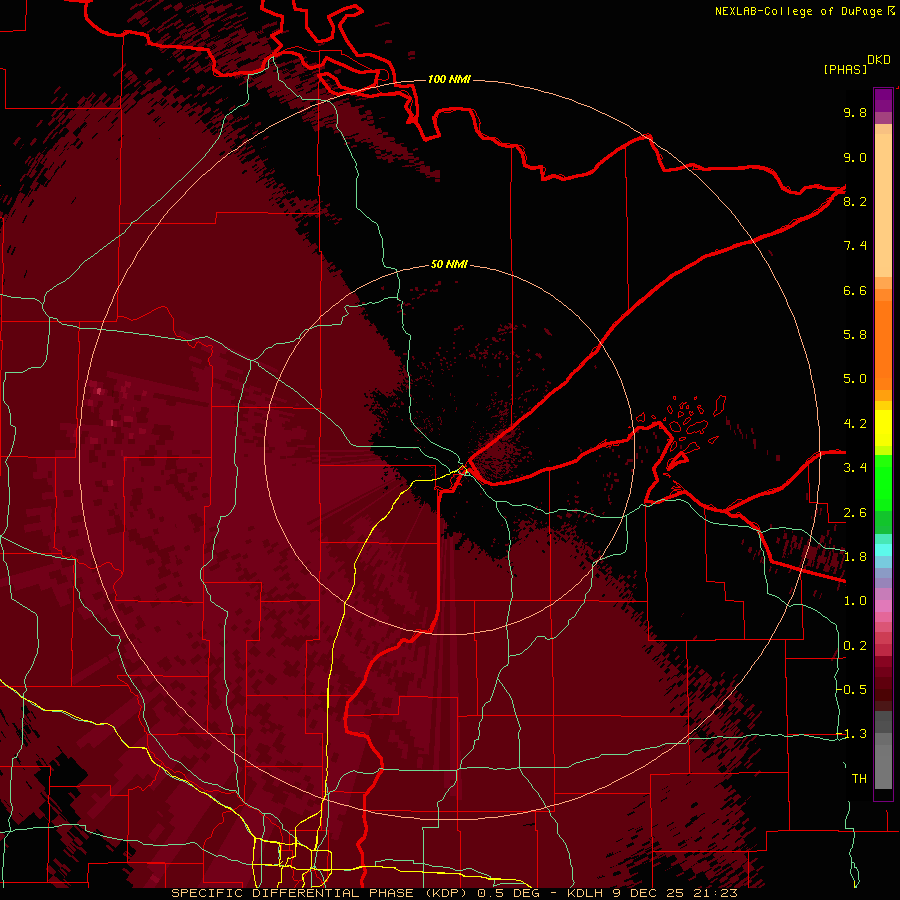Click the 50 NMI range ring label
Viewport: 900px width, 900px height.
[449, 264]
